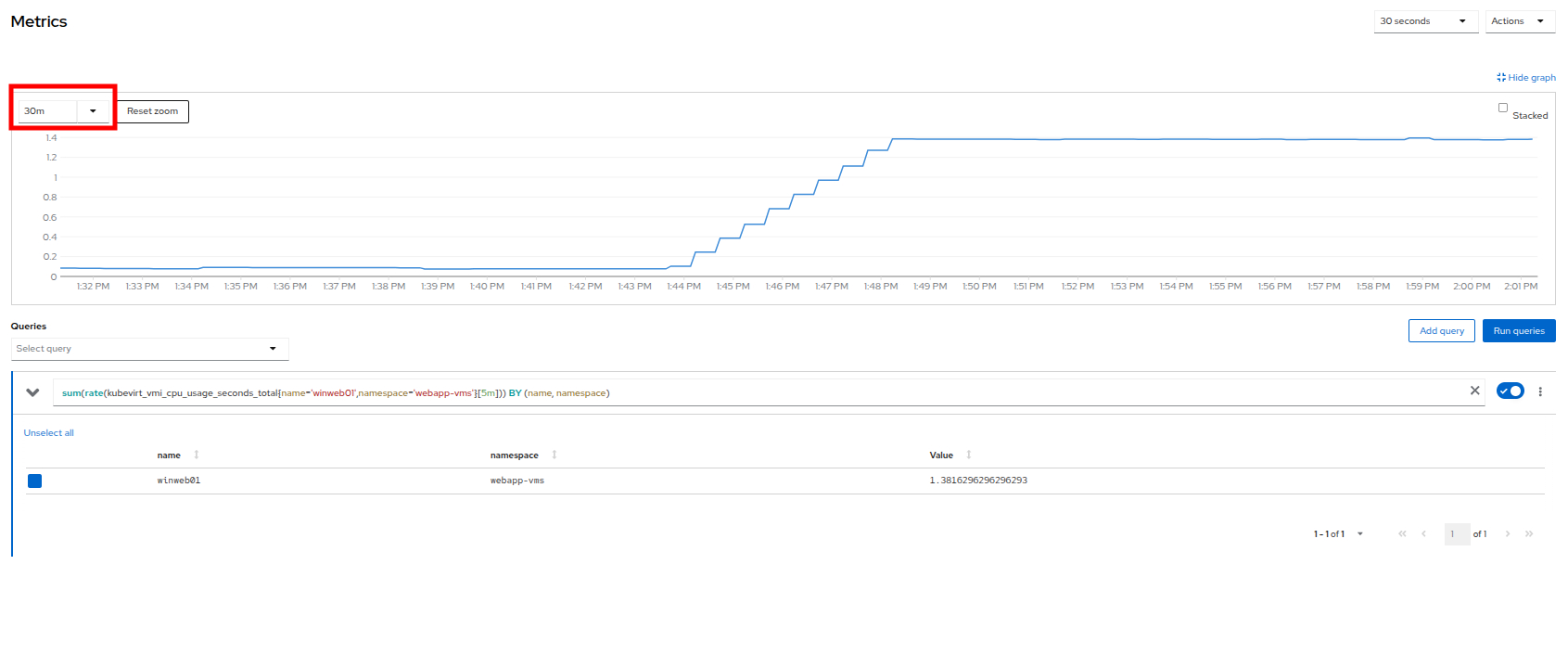Screen dimensions: 1568x667
Task: Collapse the query results with the chevron
Action: click(32, 392)
